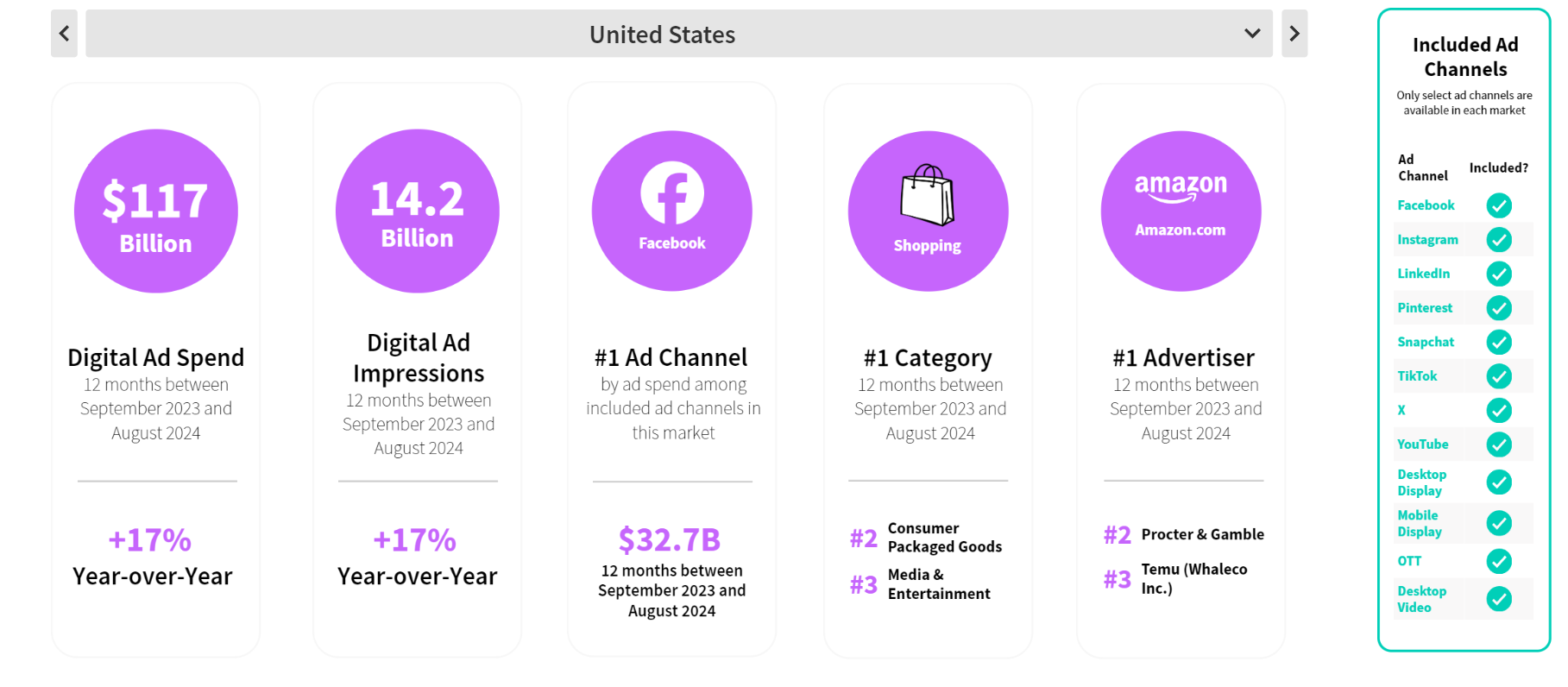Open the United States market dropdown

[679, 34]
